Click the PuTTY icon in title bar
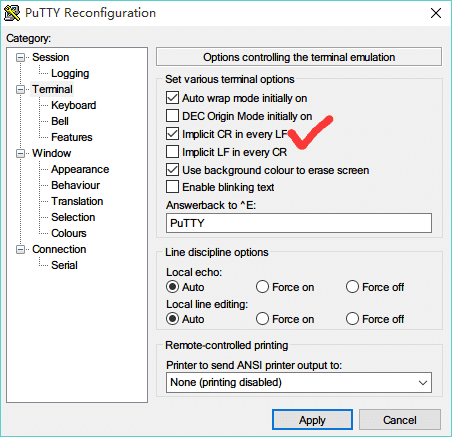This screenshot has height=437, width=452. click(x=12, y=13)
